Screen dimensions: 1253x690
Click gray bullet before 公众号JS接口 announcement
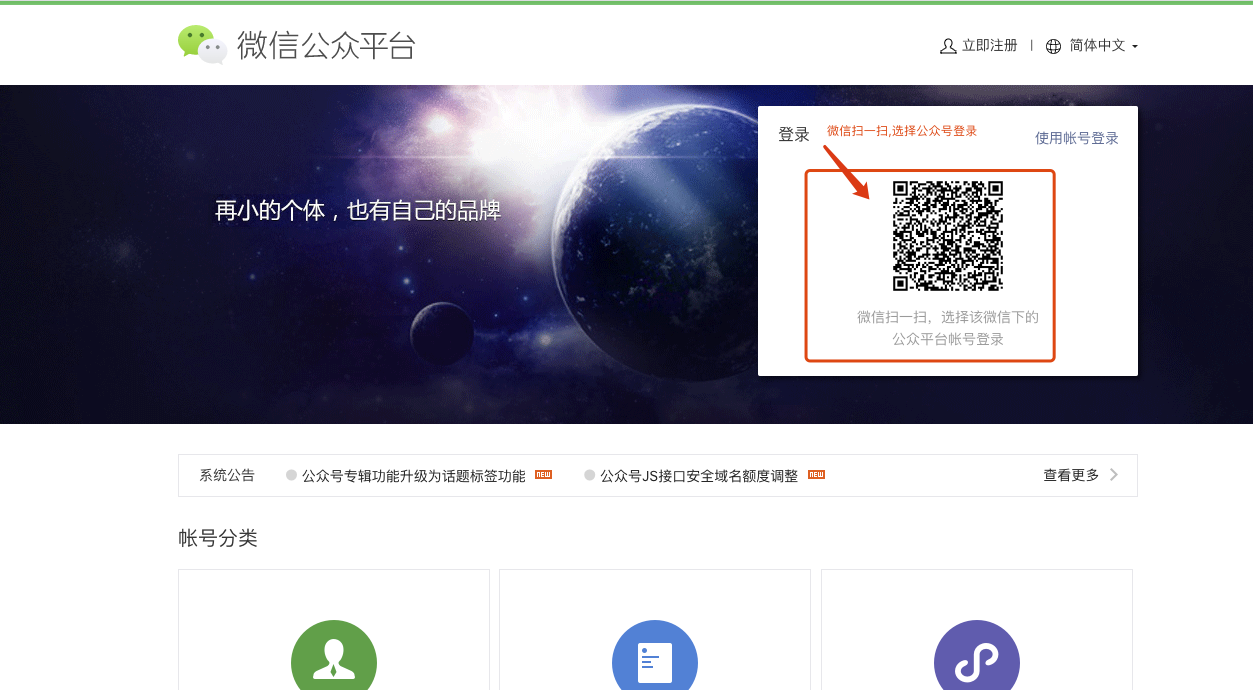590,475
